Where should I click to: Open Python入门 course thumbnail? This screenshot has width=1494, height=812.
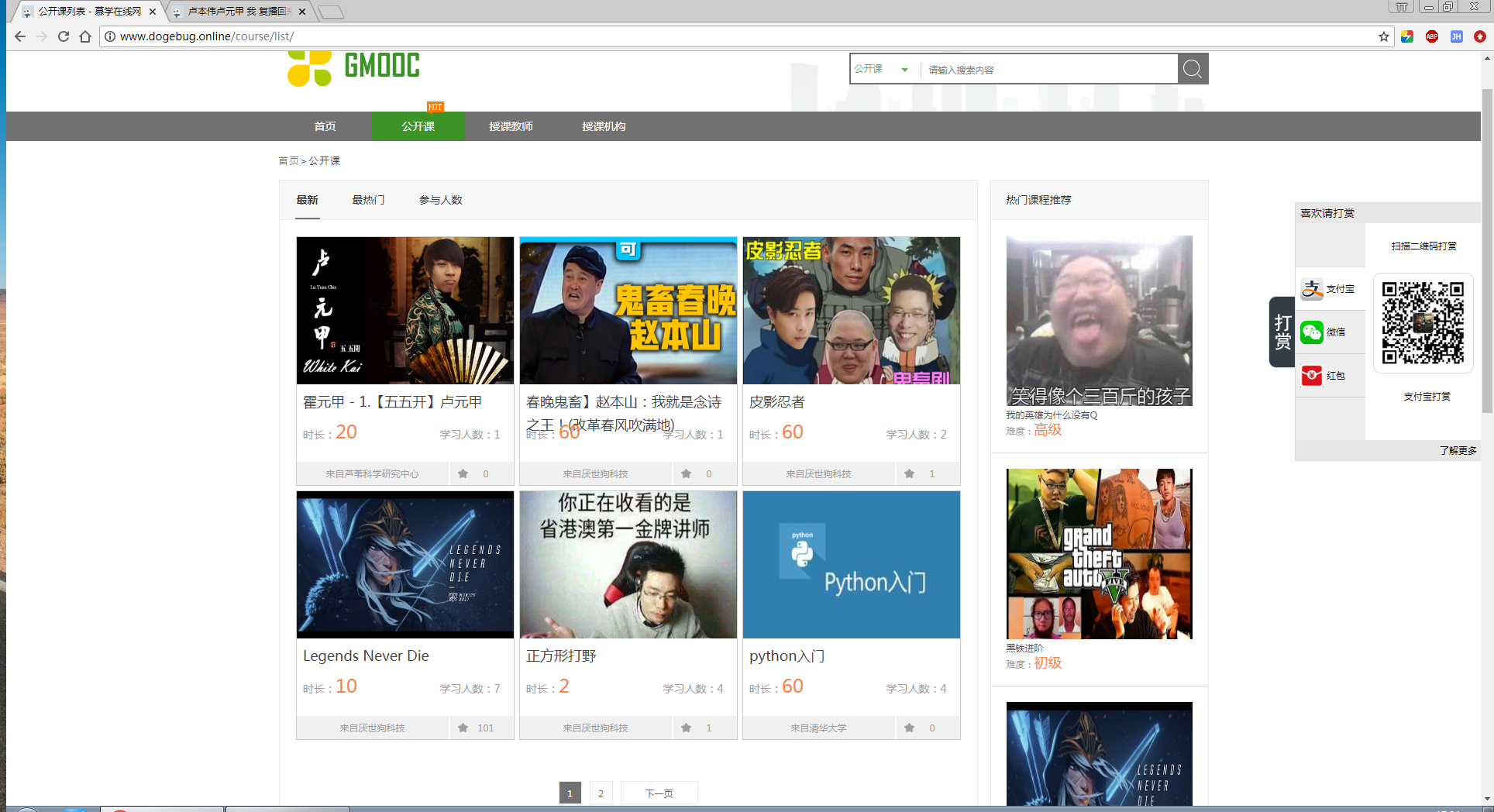click(x=852, y=565)
